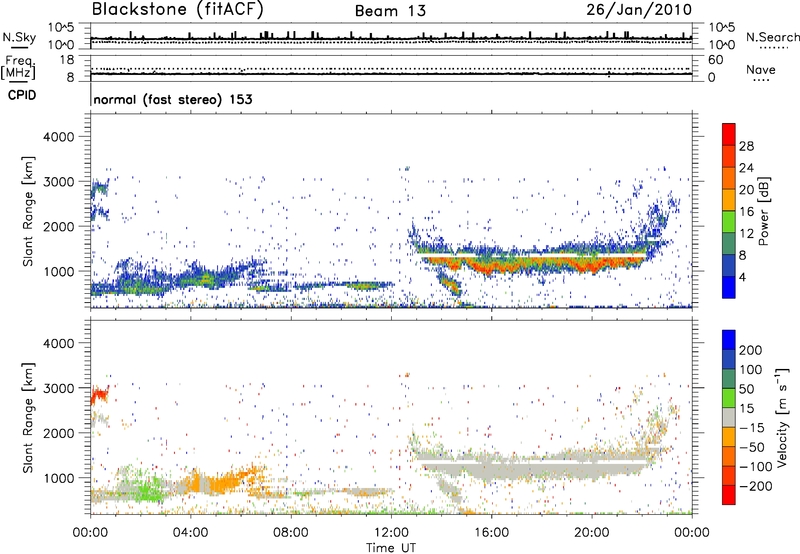Viewport: 800px width, 554px height.
Task: Click the "08:00" time axis tick label
Action: tap(291, 533)
